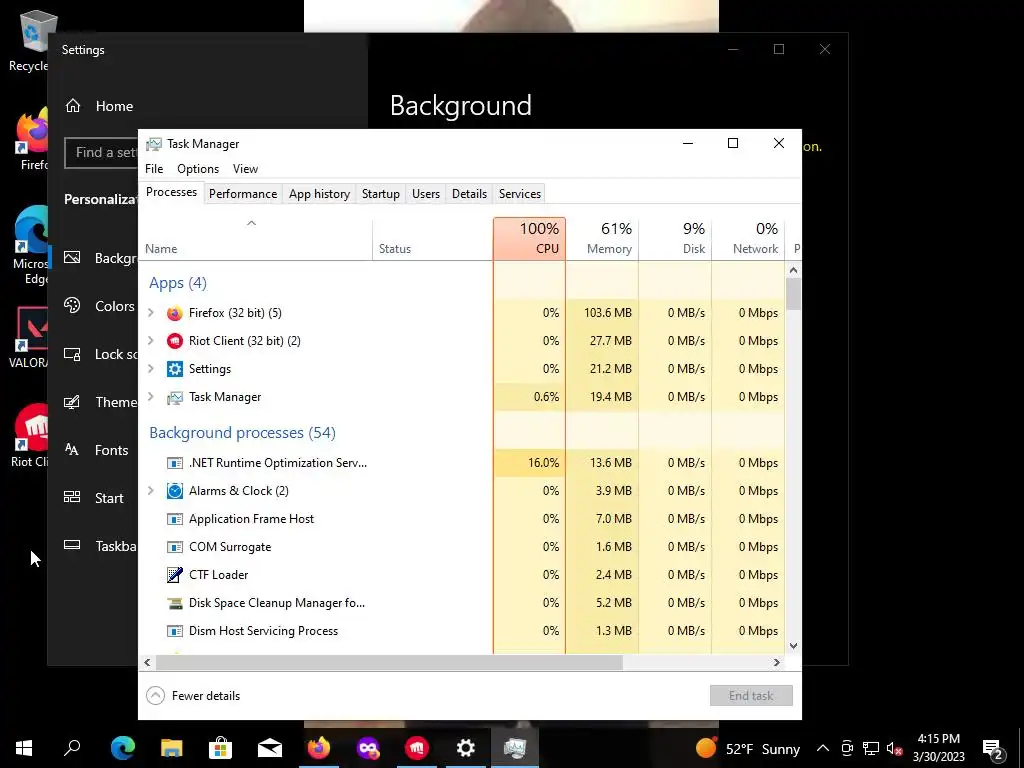This screenshot has width=1024, height=768.
Task: Click the Task Manager row icon under Apps
Action: click(174, 397)
